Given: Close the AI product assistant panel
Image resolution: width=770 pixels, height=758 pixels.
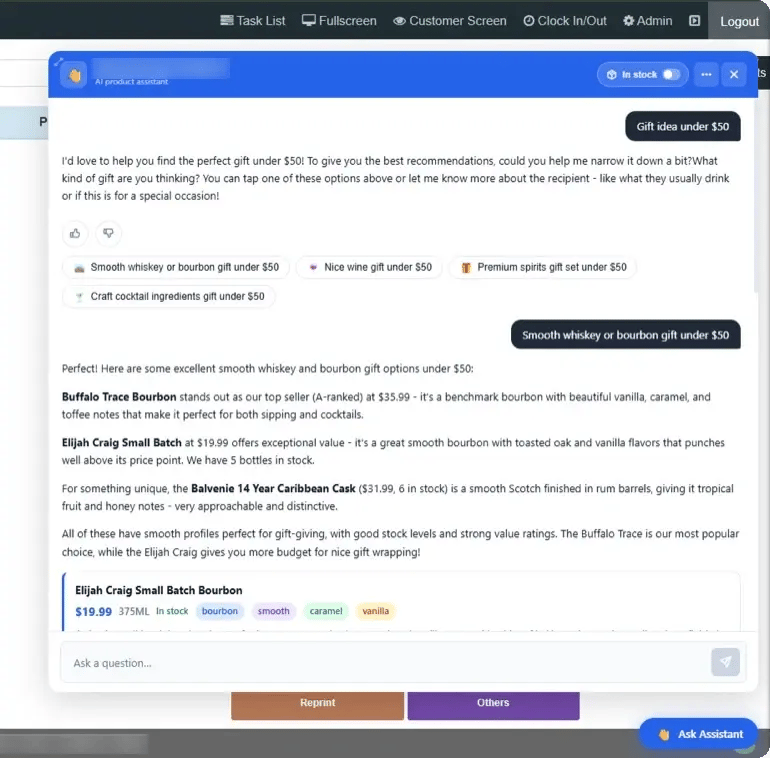Looking at the screenshot, I should pyautogui.click(x=734, y=75).
